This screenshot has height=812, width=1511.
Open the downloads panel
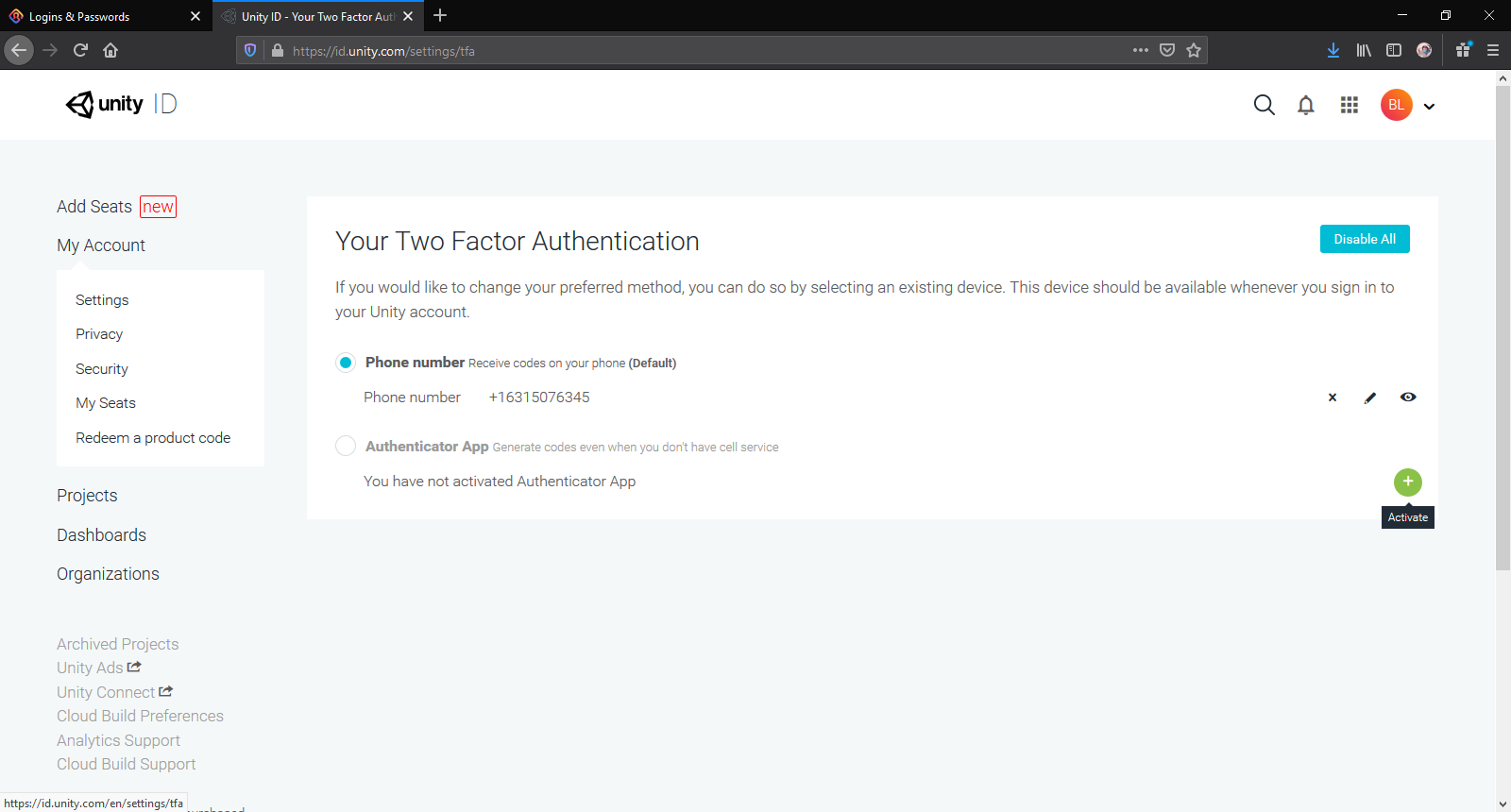tap(1333, 50)
